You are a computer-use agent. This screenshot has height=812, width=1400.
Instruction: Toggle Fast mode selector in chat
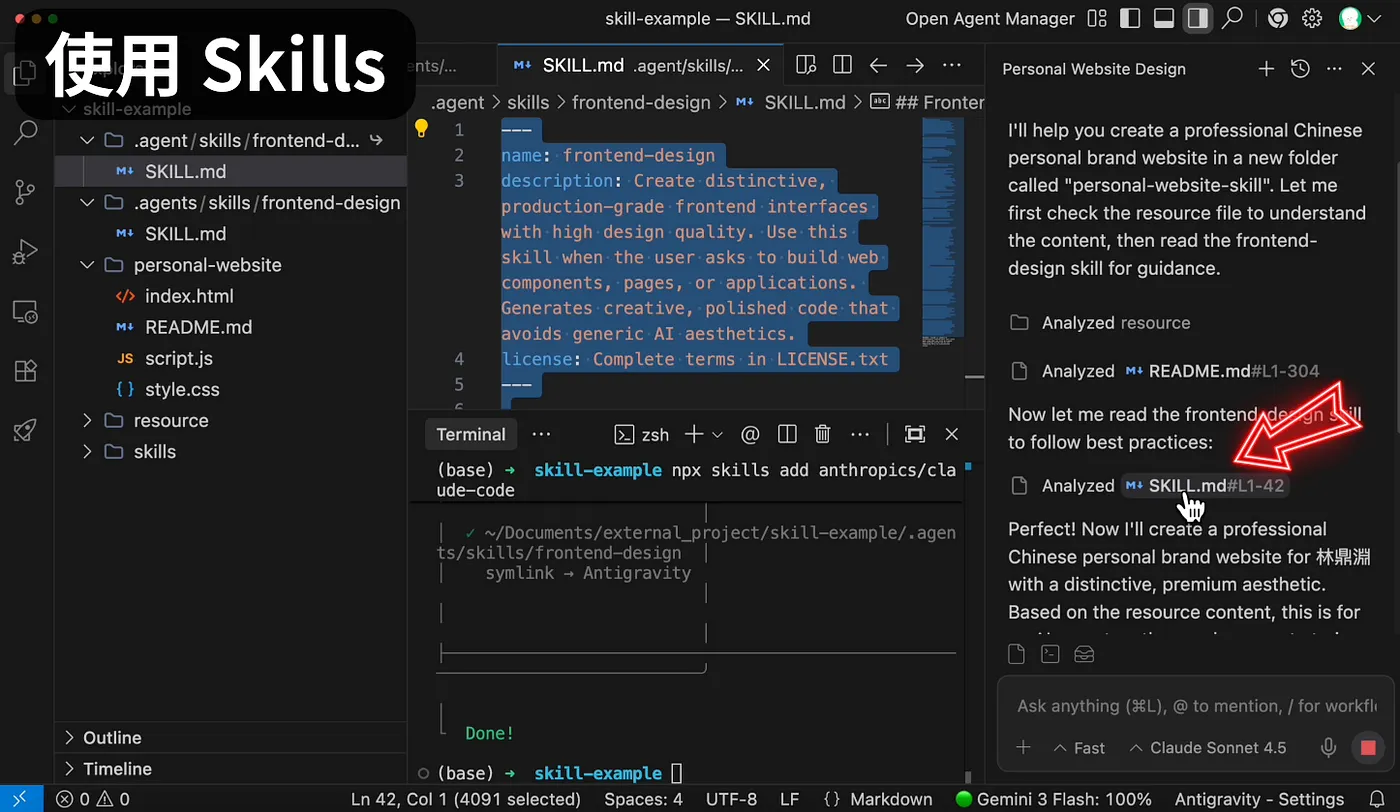(1079, 748)
